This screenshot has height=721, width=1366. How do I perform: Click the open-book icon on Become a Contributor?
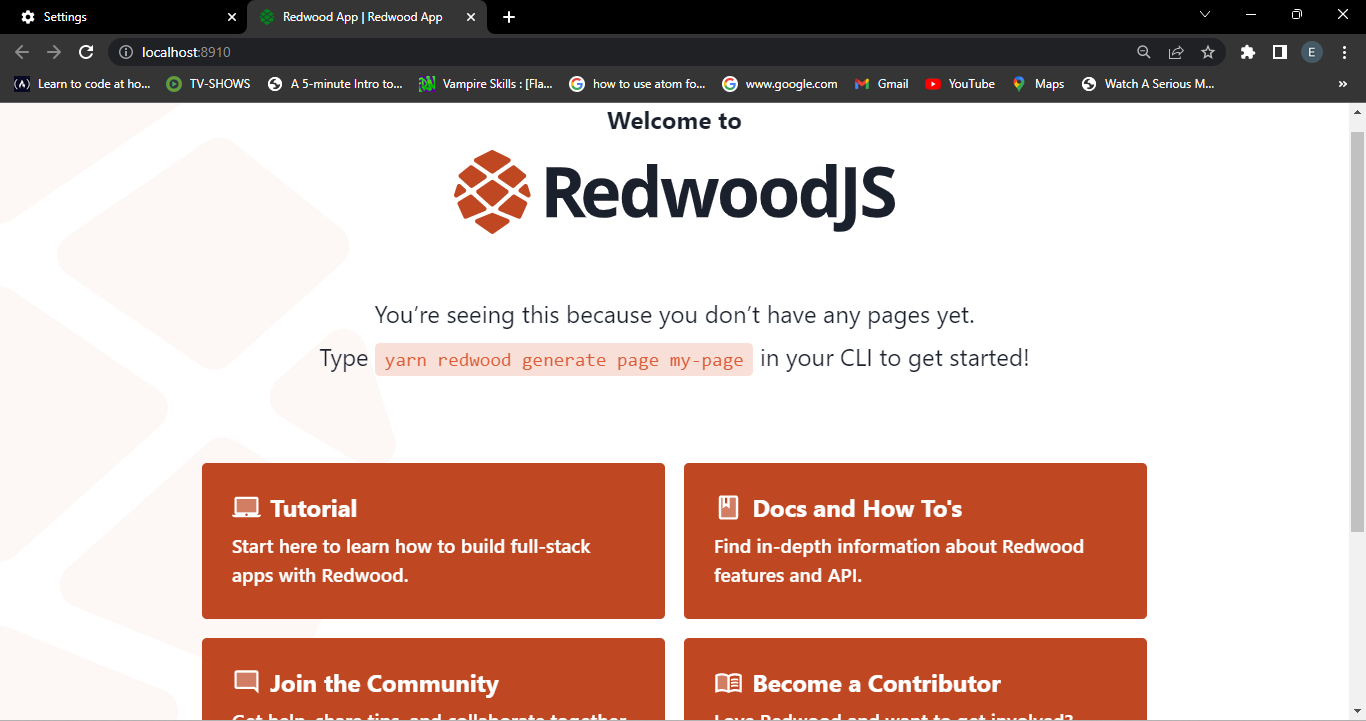728,684
